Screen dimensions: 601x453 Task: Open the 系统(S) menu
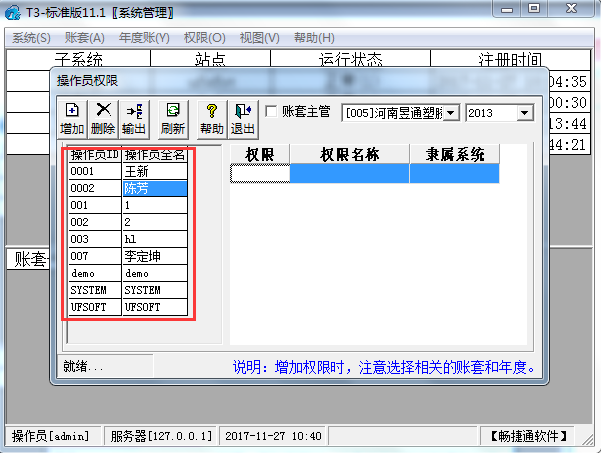(x=31, y=38)
